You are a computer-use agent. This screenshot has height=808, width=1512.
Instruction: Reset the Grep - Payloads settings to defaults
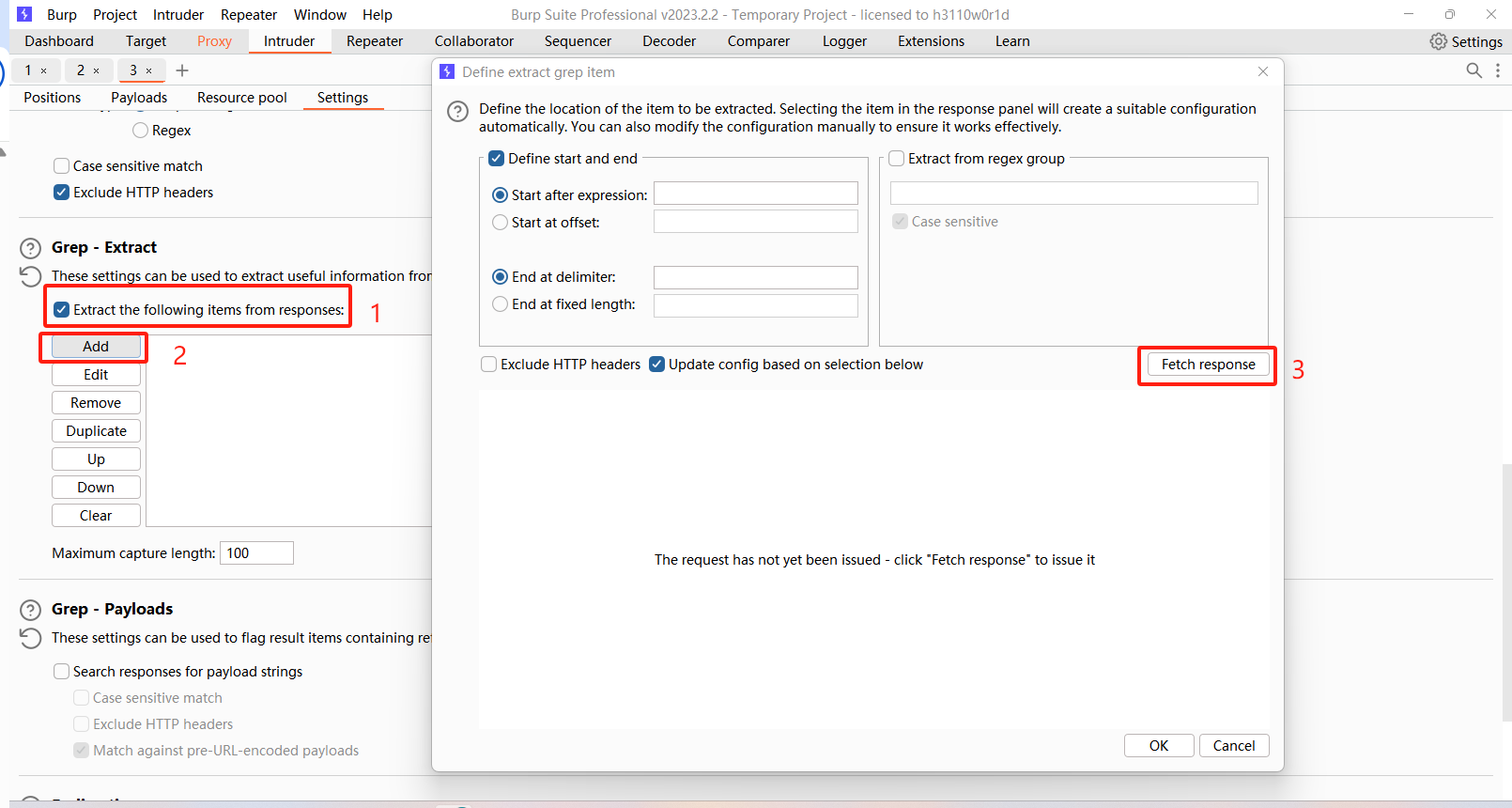tap(31, 638)
